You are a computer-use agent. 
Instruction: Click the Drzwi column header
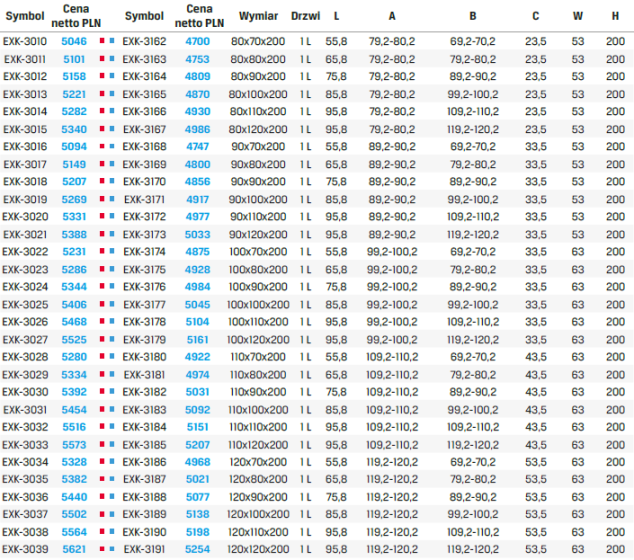(x=305, y=16)
